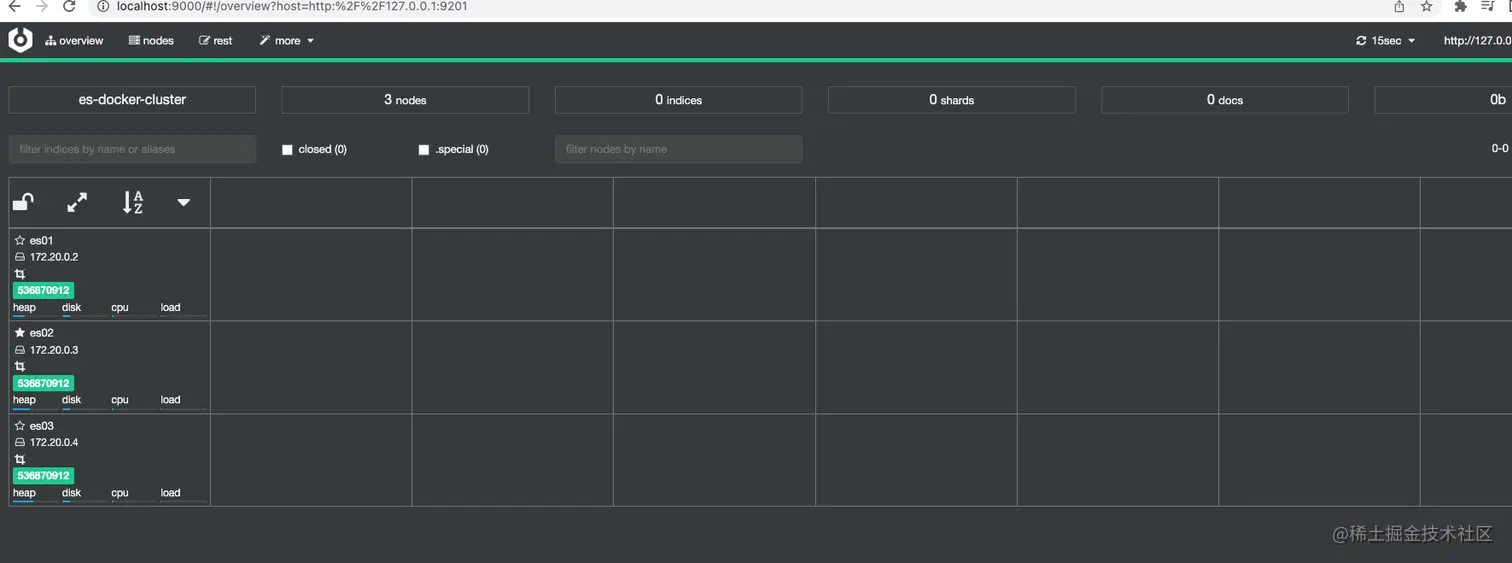
Task: Expand the caret dropdown next to sort
Action: pyautogui.click(x=183, y=203)
